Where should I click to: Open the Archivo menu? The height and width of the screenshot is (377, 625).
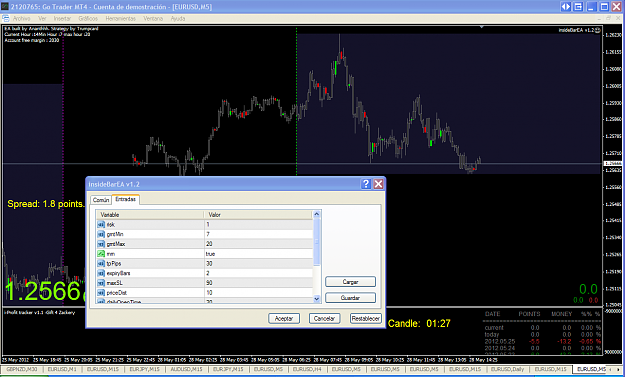[22, 19]
